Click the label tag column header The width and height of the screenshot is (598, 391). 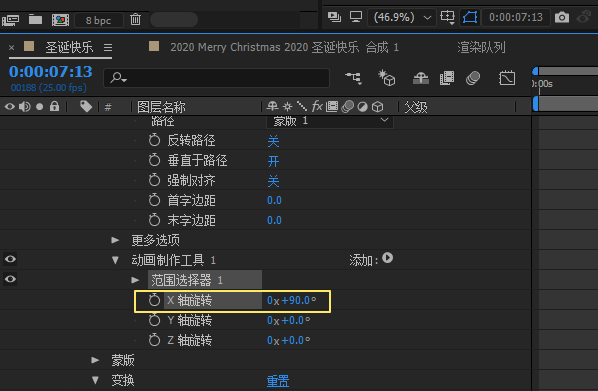click(x=86, y=106)
